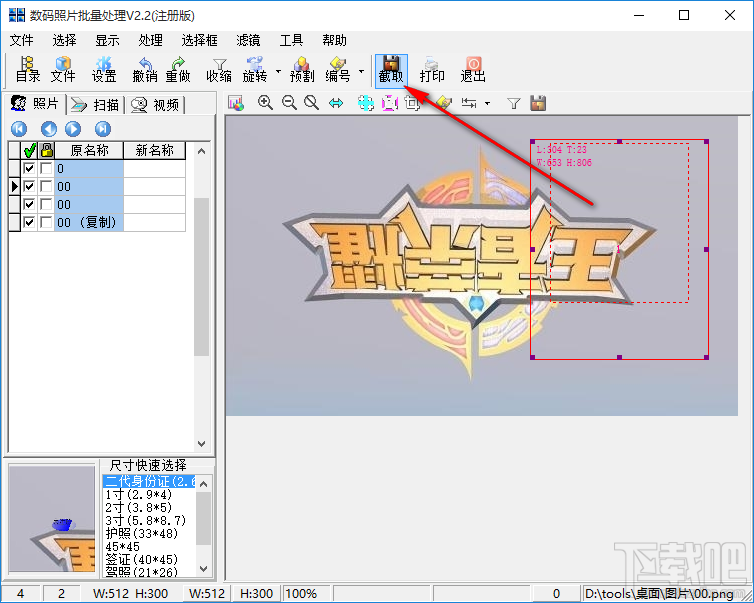Click the 收缩 shrink funnel icon
This screenshot has width=754, height=603.
coord(219,70)
